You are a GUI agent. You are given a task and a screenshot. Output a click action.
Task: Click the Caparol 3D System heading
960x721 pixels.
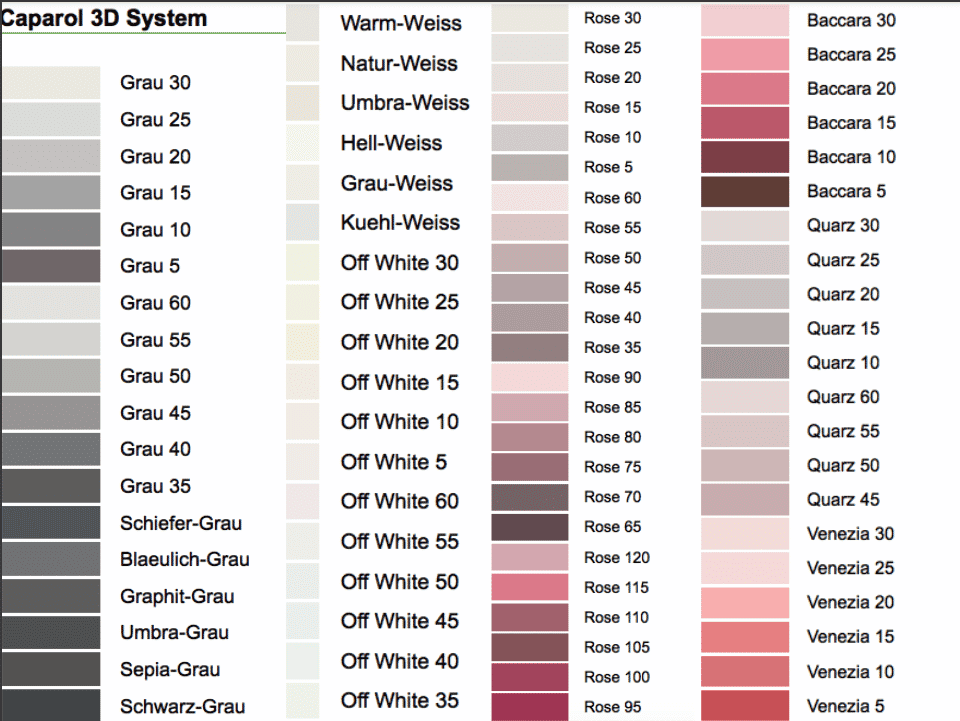tap(104, 18)
